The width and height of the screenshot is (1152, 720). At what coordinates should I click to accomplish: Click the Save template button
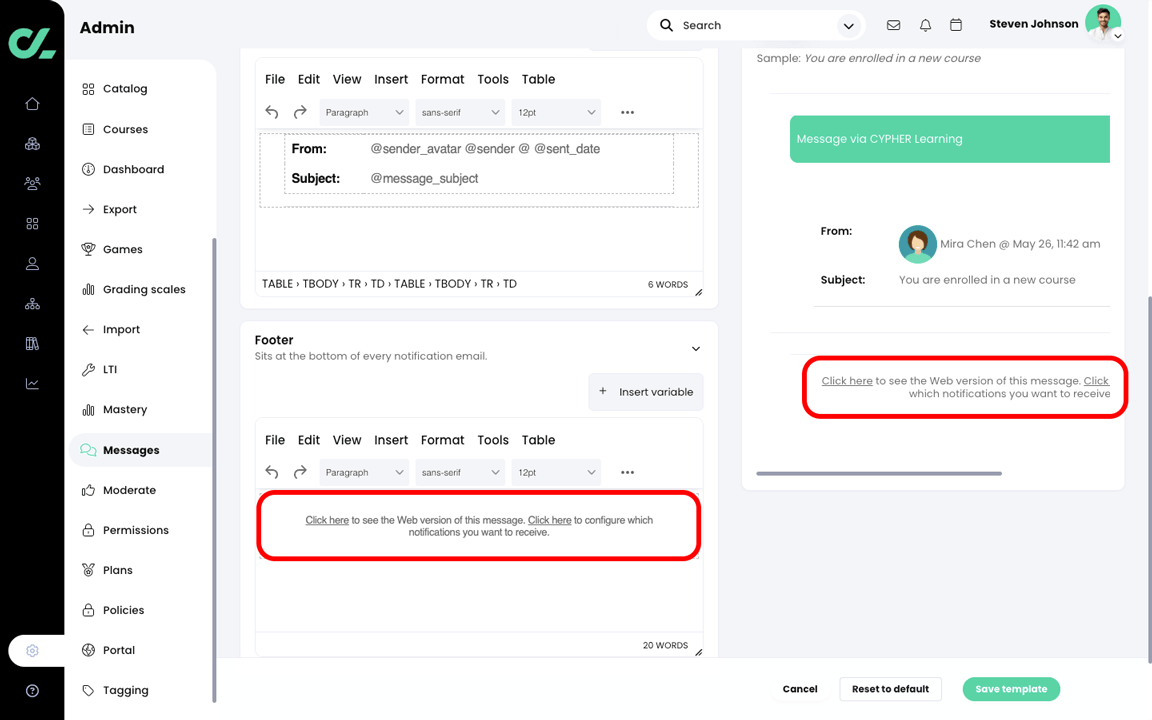1011,689
